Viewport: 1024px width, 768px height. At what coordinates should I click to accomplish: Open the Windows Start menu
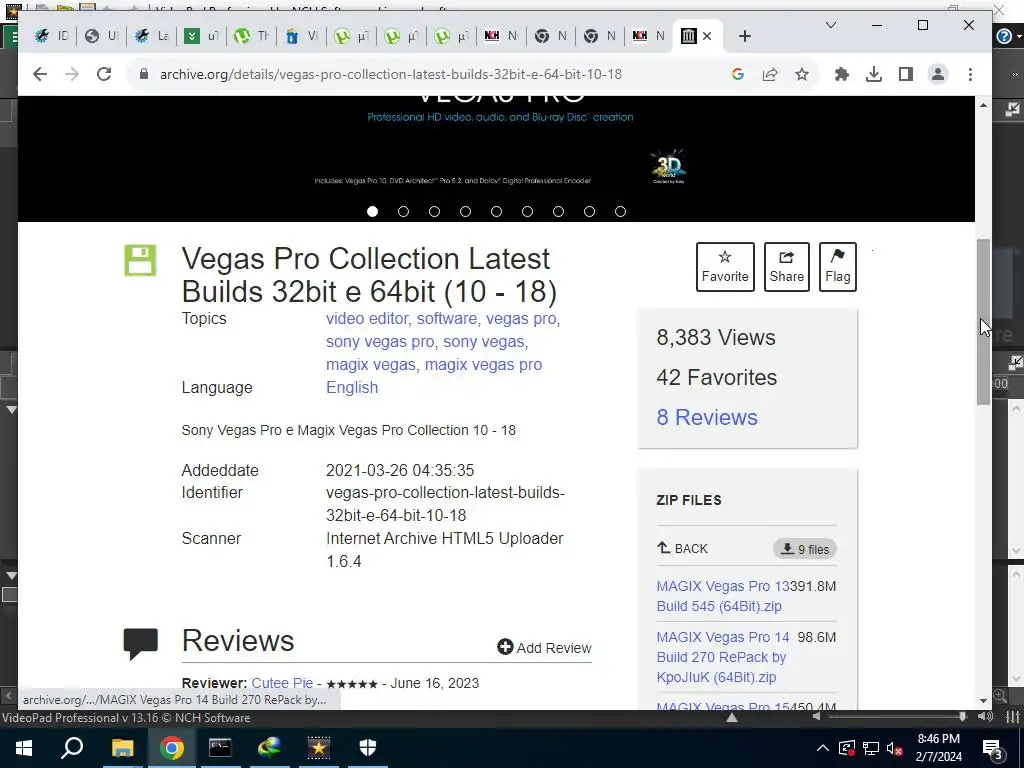click(x=24, y=748)
